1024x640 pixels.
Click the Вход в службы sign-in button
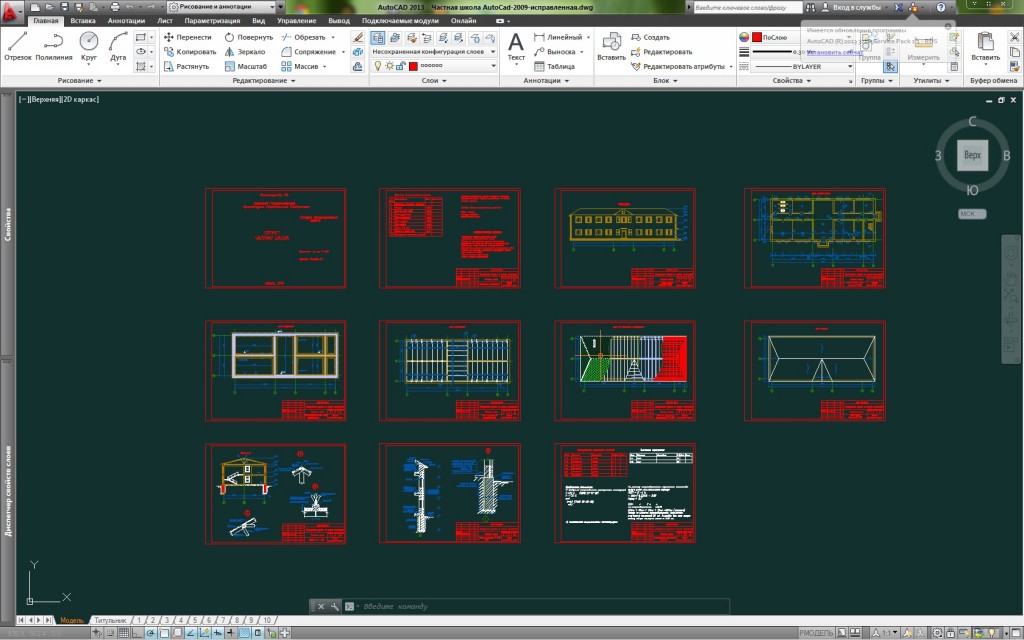coord(852,7)
